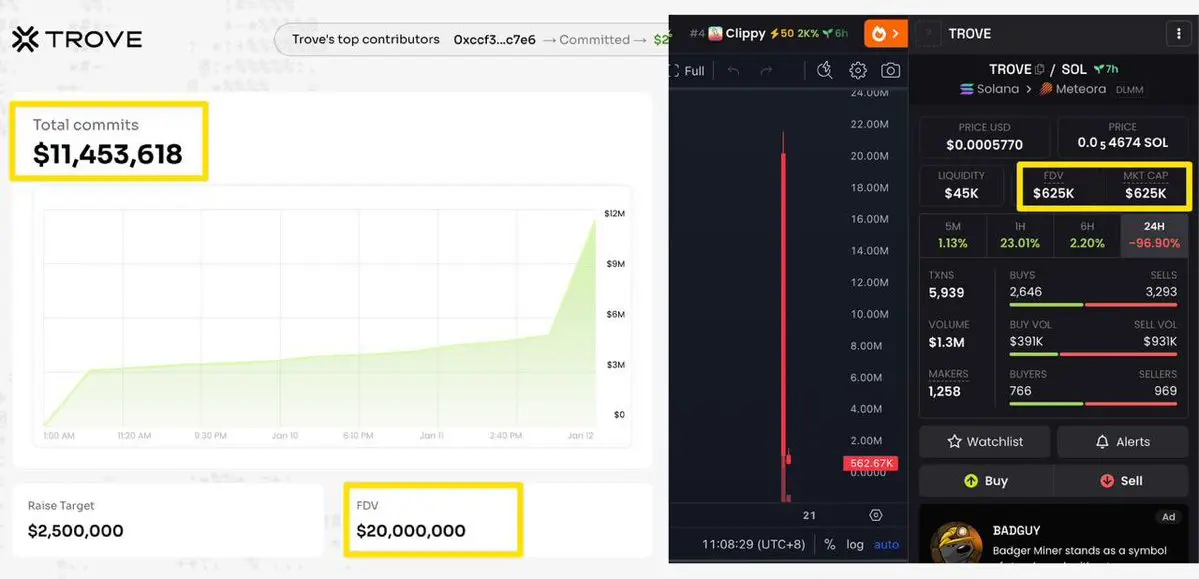Click the Solana chain link
Screen dimensions: 1199x579
click(989, 89)
